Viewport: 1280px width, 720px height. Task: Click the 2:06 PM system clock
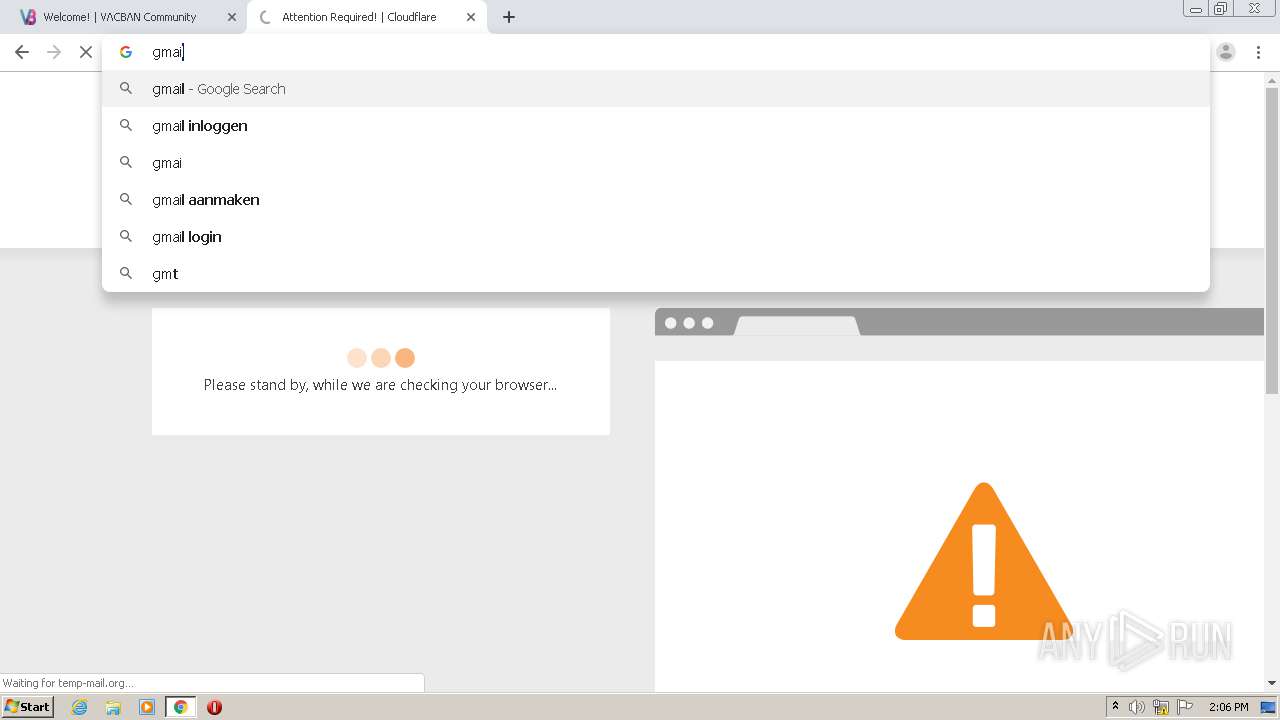point(1228,707)
